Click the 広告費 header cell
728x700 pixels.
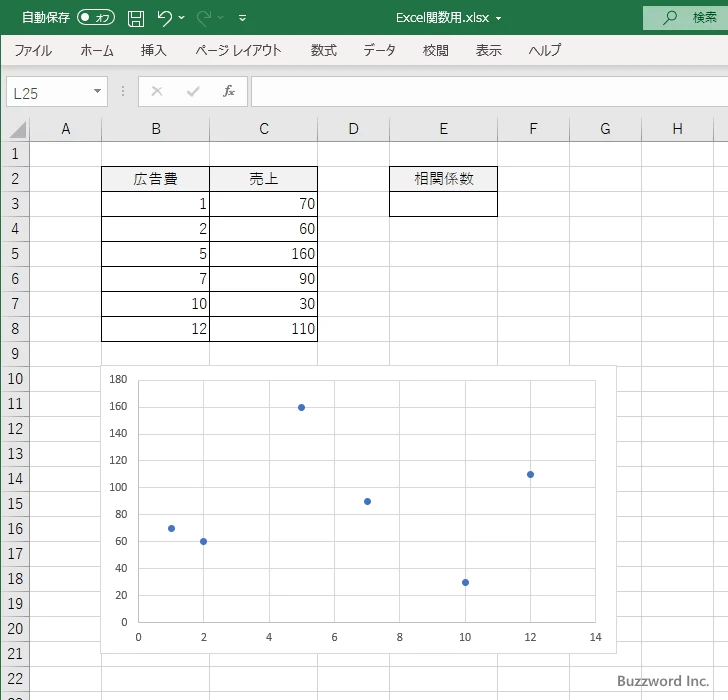(x=156, y=179)
